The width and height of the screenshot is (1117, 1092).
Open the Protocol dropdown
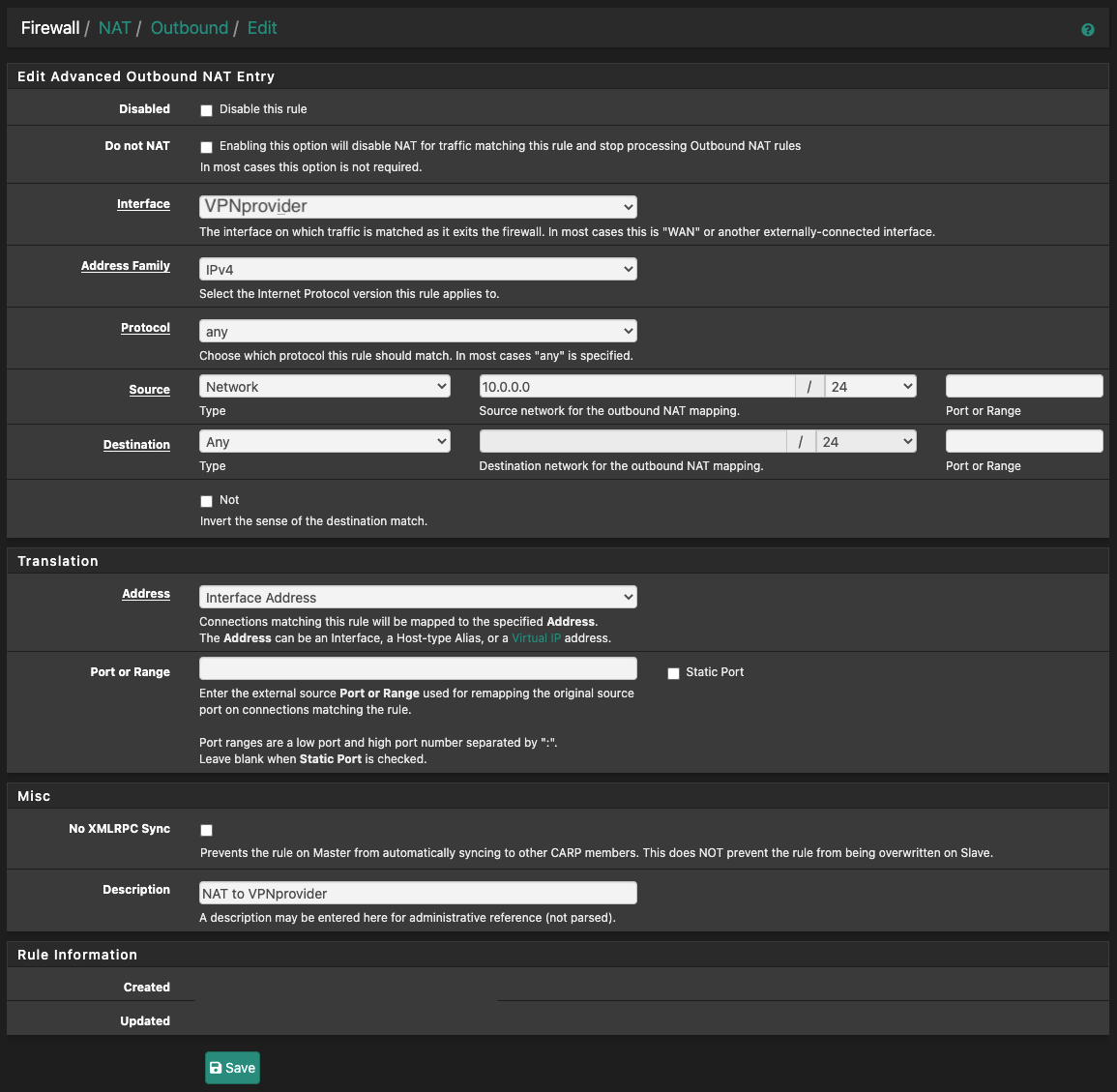click(418, 332)
